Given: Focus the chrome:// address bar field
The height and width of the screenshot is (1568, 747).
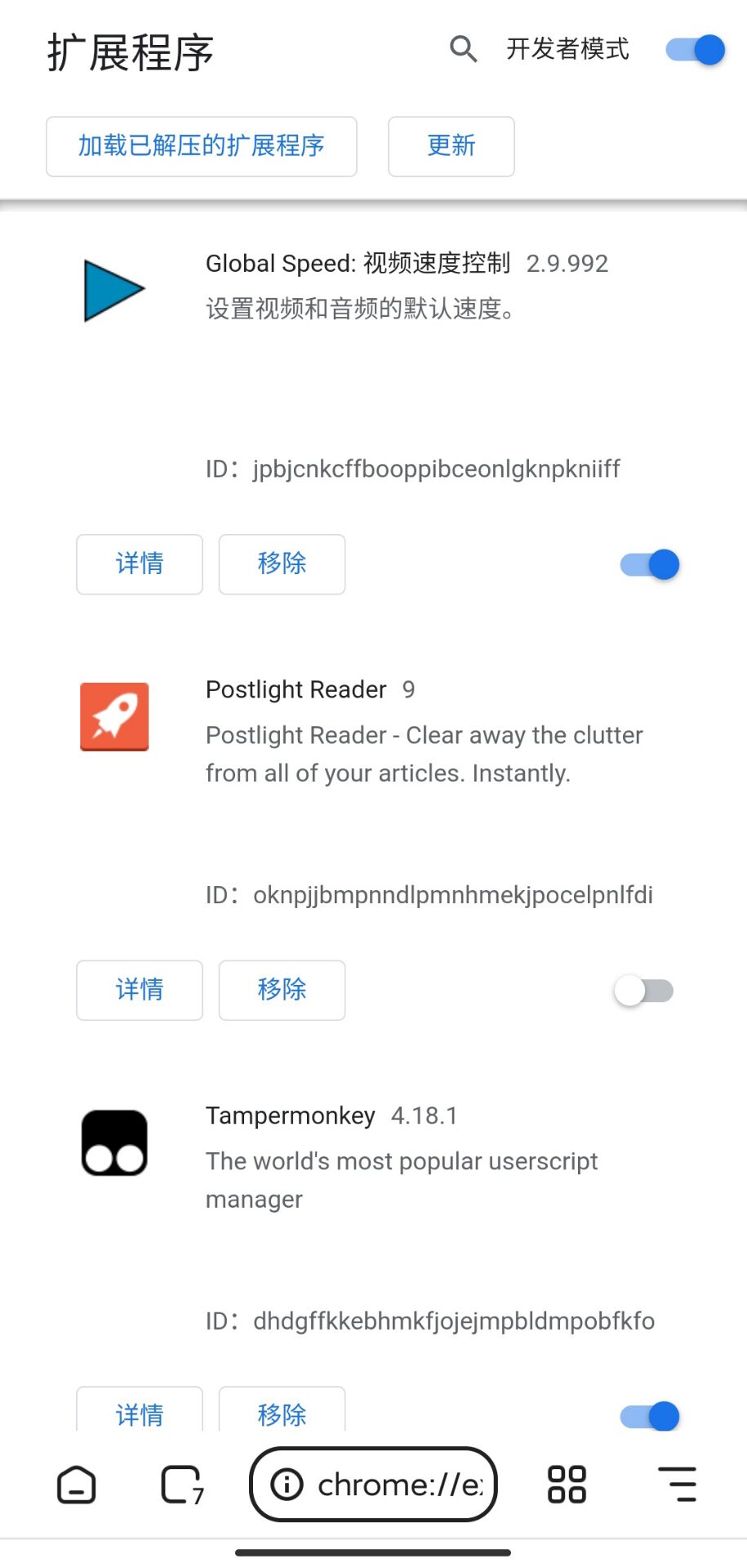Looking at the screenshot, I should pyautogui.click(x=373, y=1485).
